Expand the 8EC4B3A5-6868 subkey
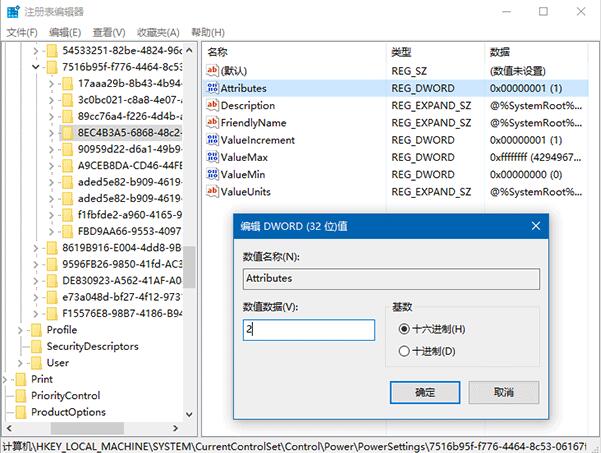601x453 pixels. pyautogui.click(x=51, y=133)
